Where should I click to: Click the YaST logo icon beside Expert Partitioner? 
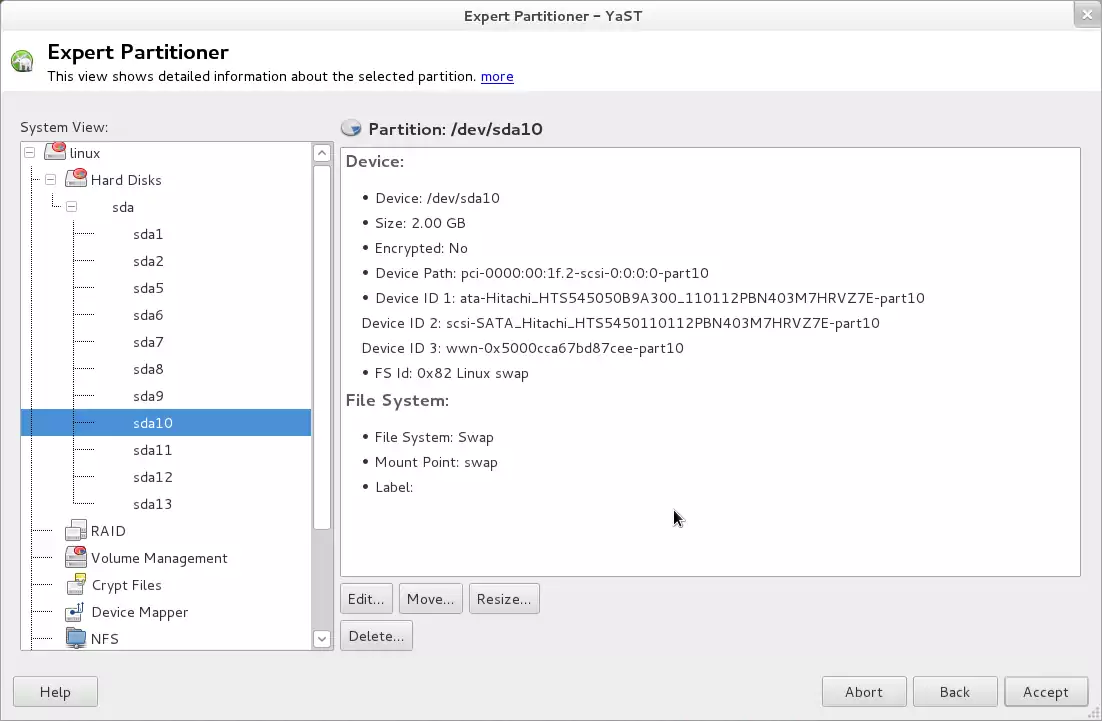click(22, 62)
